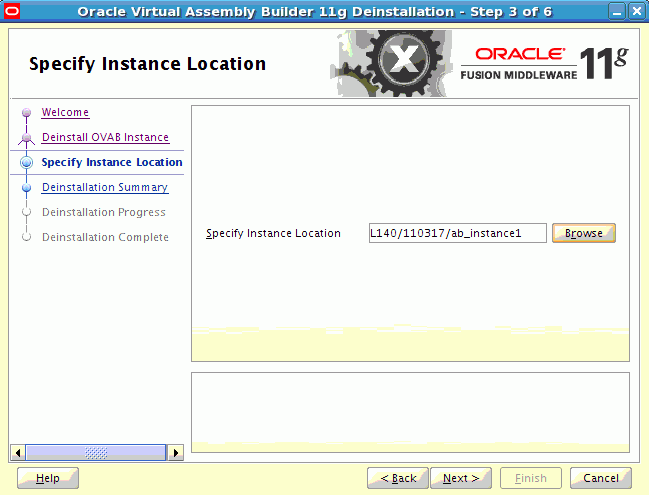Click the Oracle Fusion Middleware 11g logo

click(x=544, y=63)
